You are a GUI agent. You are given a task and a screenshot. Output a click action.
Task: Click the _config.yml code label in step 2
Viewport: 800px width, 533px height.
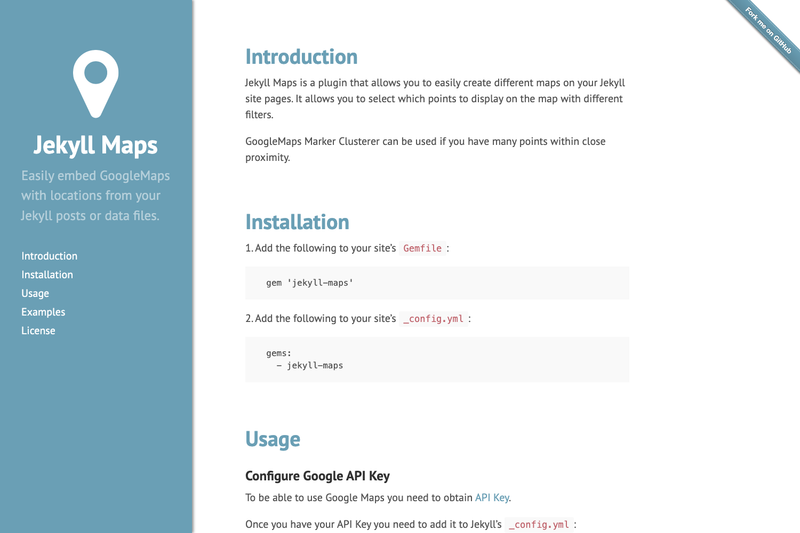433,319
